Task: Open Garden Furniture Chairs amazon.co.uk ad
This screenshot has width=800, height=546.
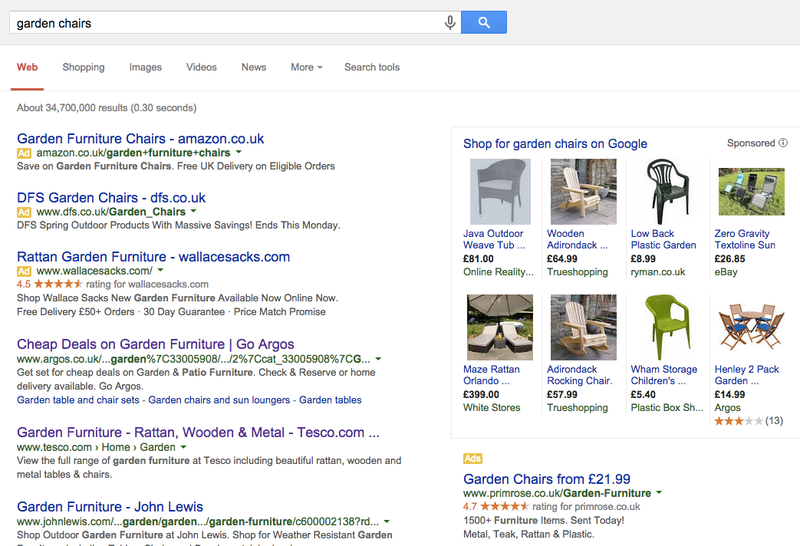Action: point(140,139)
